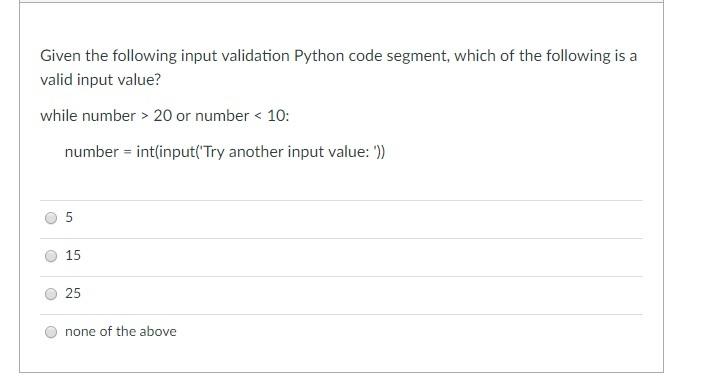Click the '10:' at end of while line
This screenshot has width=721, height=391.
coord(278,115)
